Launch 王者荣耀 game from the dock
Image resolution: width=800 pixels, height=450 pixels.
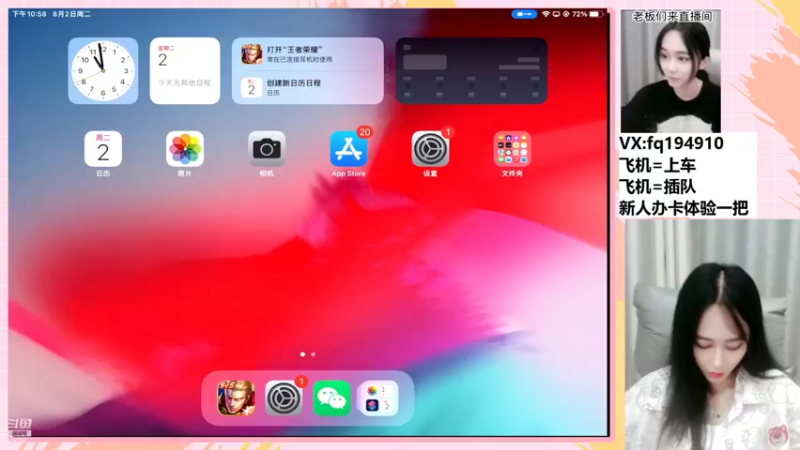coord(236,398)
